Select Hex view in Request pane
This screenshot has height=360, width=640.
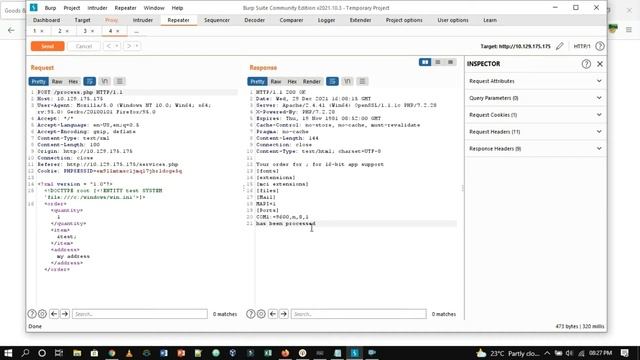(x=73, y=81)
